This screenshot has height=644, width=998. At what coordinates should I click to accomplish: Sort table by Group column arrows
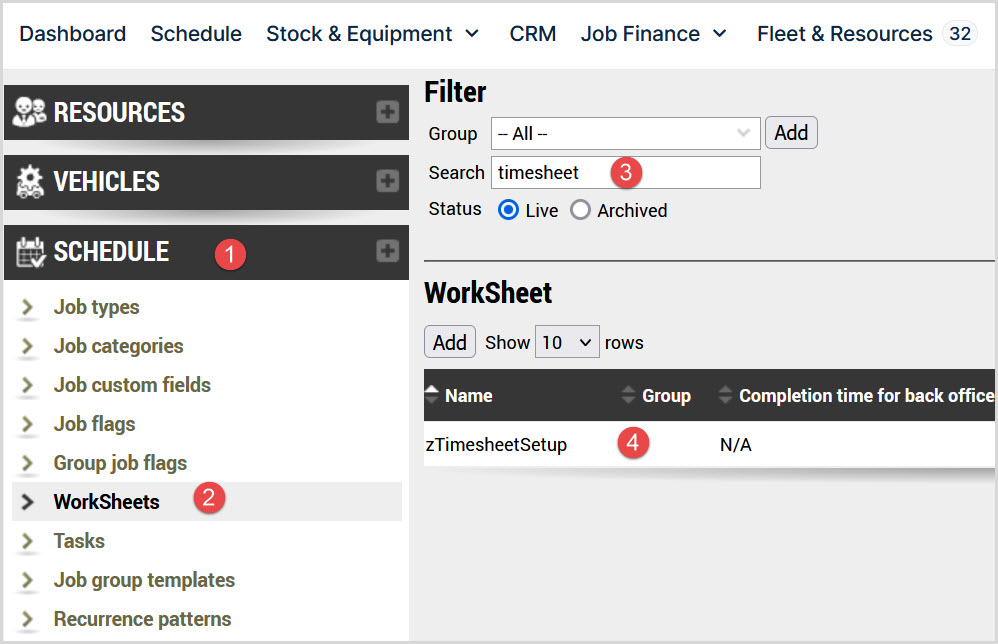(628, 396)
